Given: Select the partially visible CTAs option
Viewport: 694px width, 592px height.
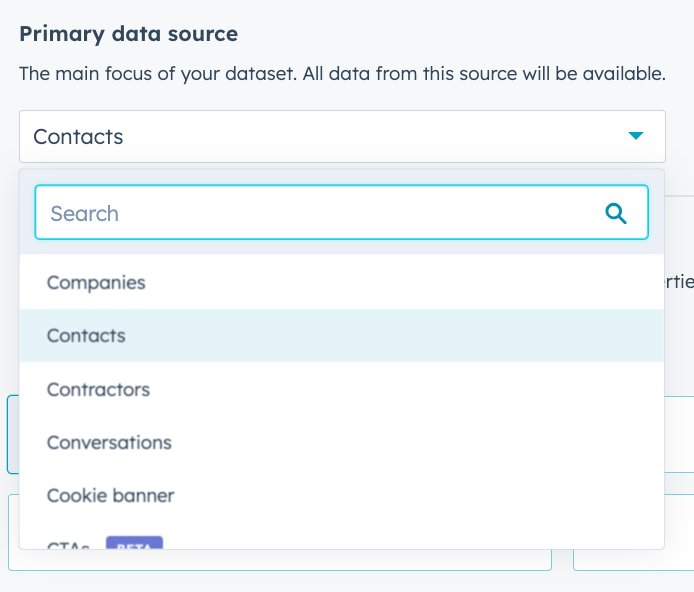Looking at the screenshot, I should tap(68, 545).
